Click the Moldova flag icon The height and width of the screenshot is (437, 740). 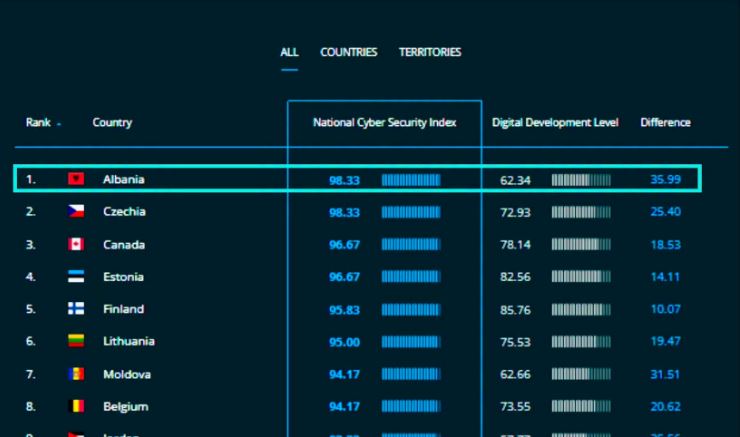click(76, 374)
